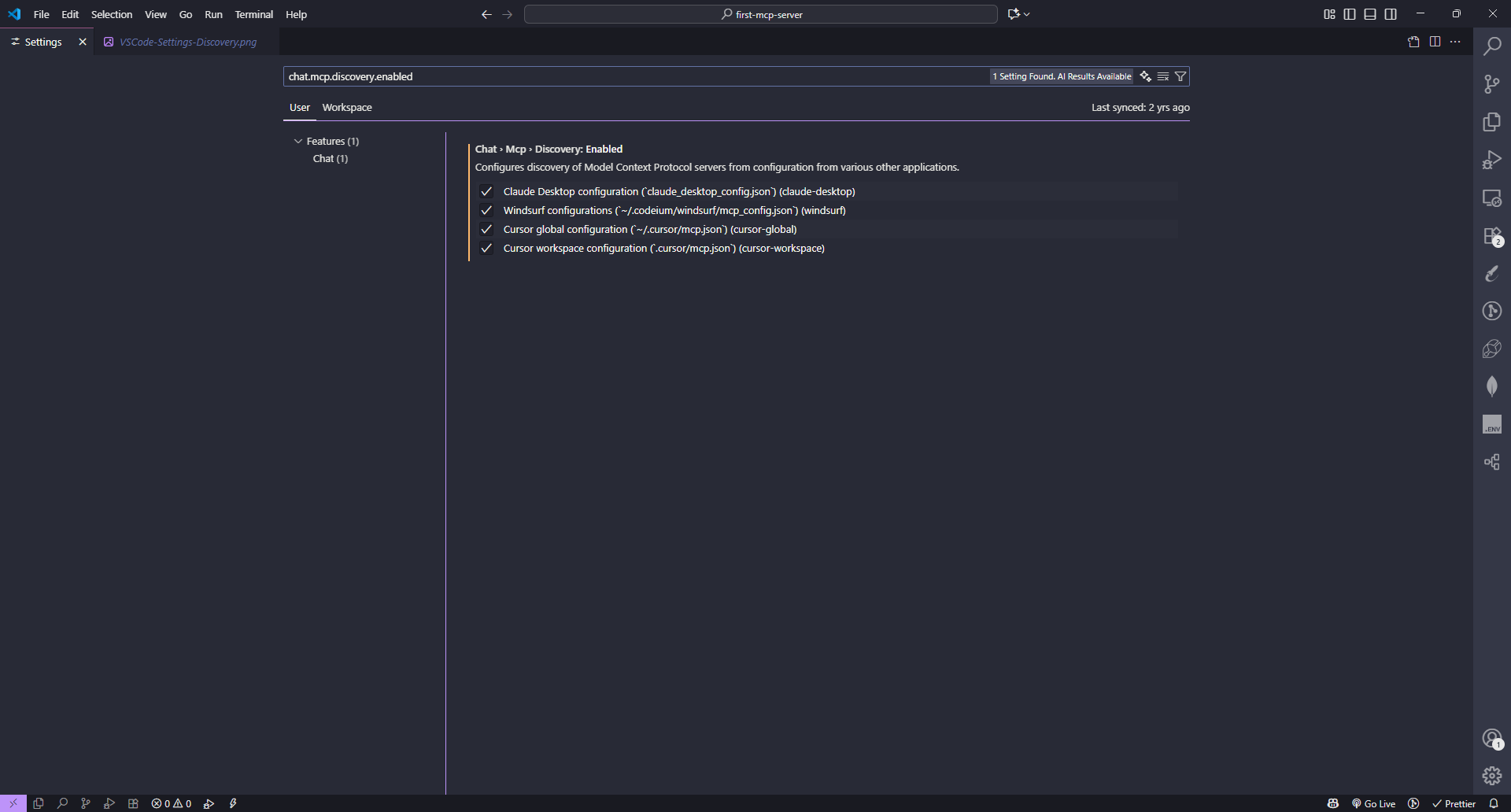Open the brush icon view in activity bar
This screenshot has width=1511, height=812.
pos(1491,273)
